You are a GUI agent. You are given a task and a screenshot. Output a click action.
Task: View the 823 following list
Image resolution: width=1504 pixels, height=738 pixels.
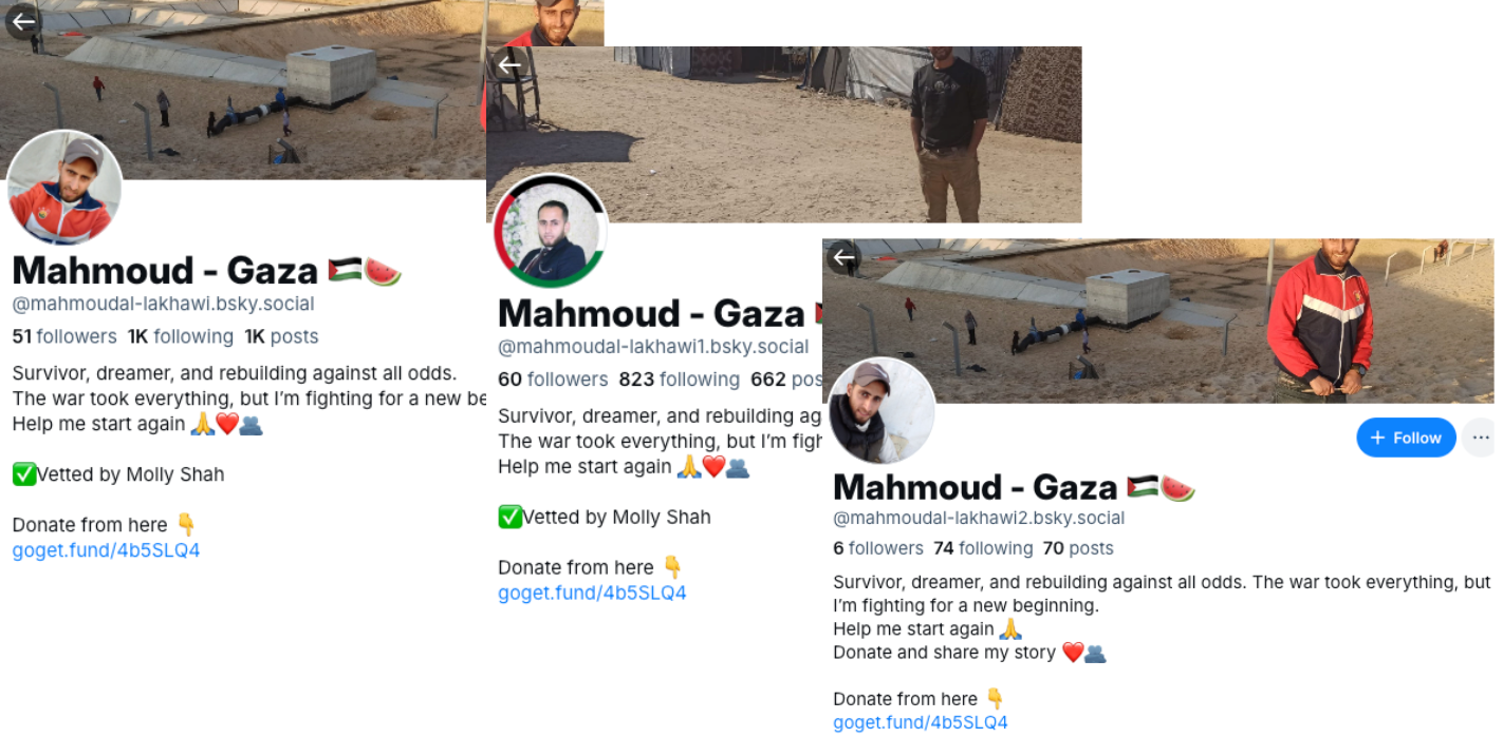679,380
